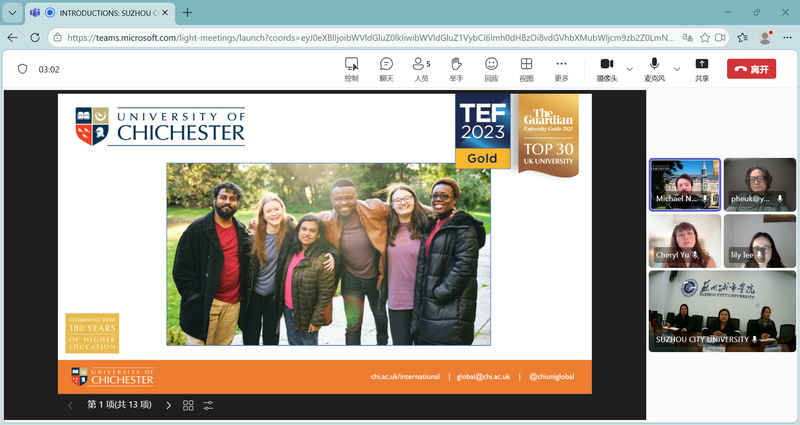800x425 pixels.
Task: Expand the microphone device options arrow
Action: [677, 69]
